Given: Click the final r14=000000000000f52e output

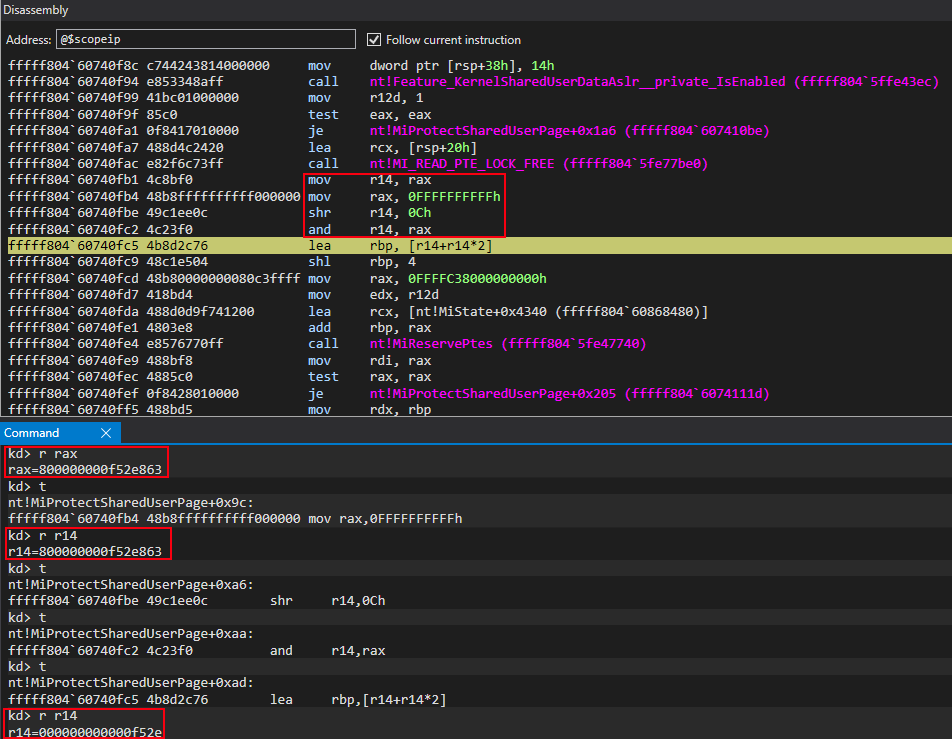Looking at the screenshot, I should pyautogui.click(x=84, y=731).
